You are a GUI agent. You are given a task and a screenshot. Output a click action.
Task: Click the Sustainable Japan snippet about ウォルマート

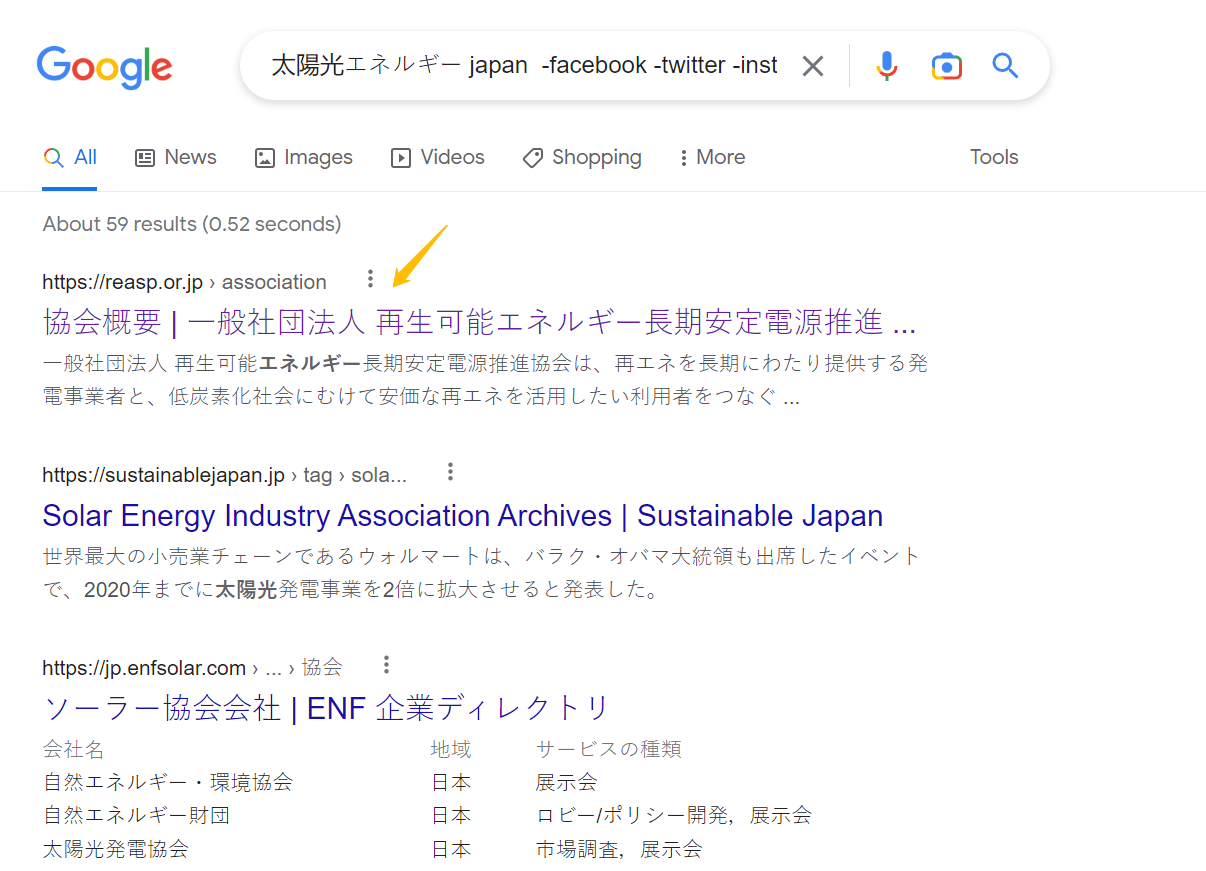point(481,573)
